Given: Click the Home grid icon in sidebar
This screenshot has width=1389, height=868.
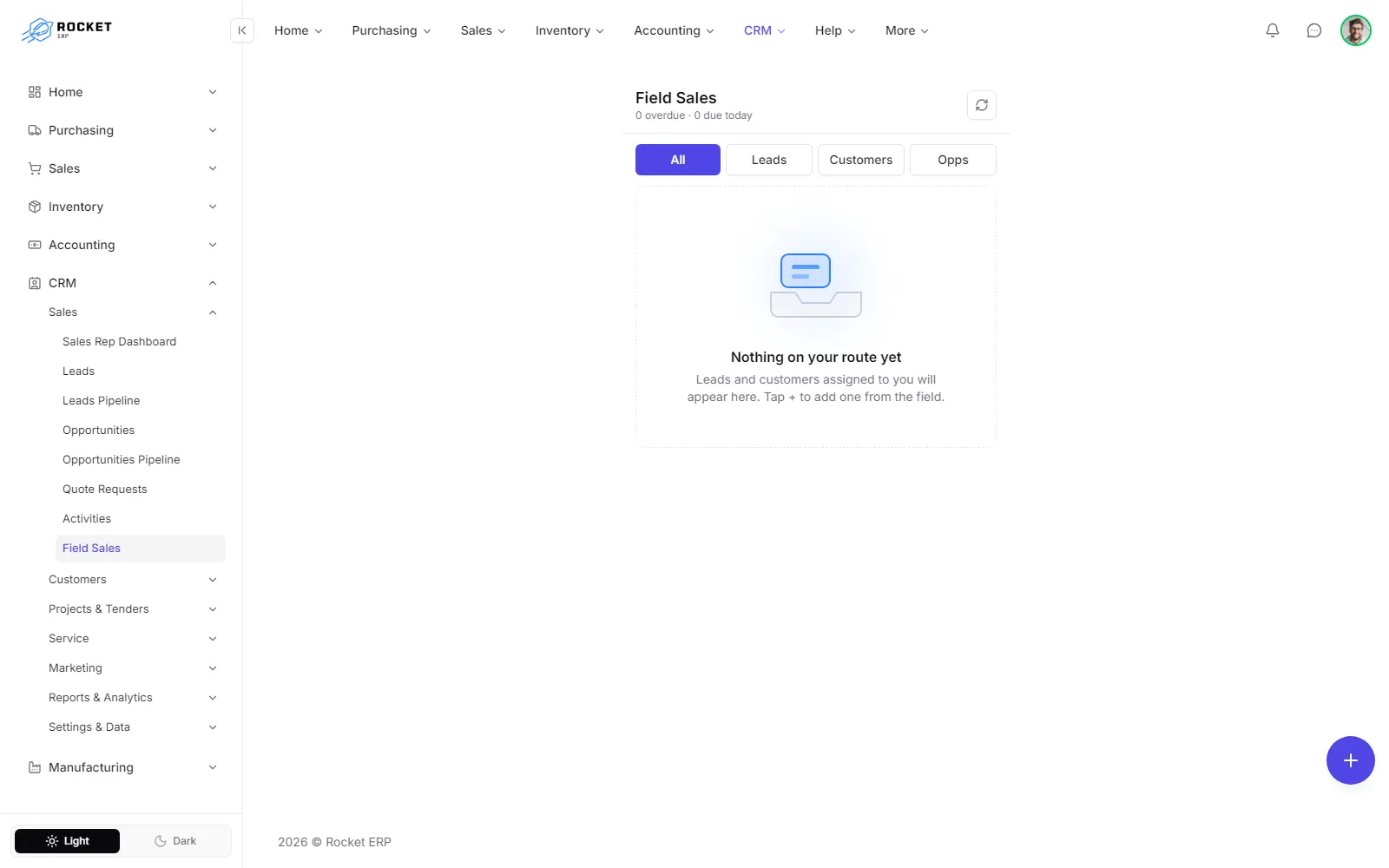Looking at the screenshot, I should coord(35,92).
